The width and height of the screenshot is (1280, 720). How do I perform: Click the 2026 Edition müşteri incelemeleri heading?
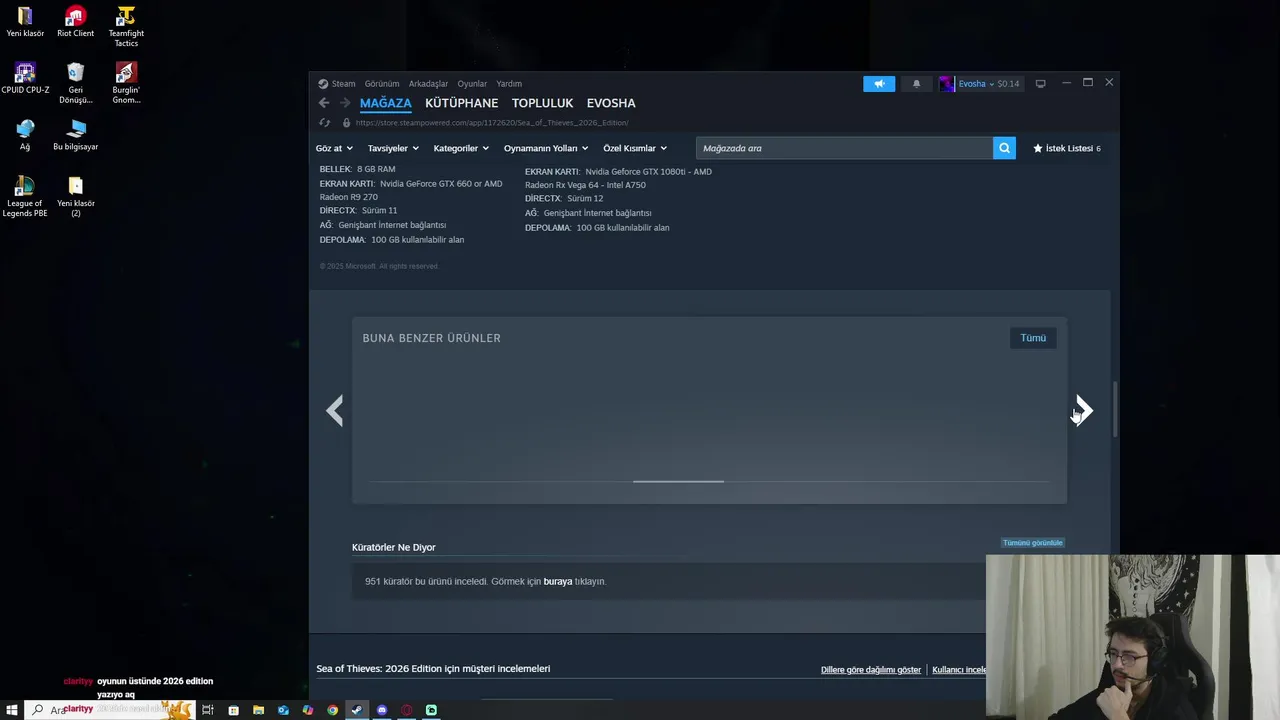pos(433,668)
